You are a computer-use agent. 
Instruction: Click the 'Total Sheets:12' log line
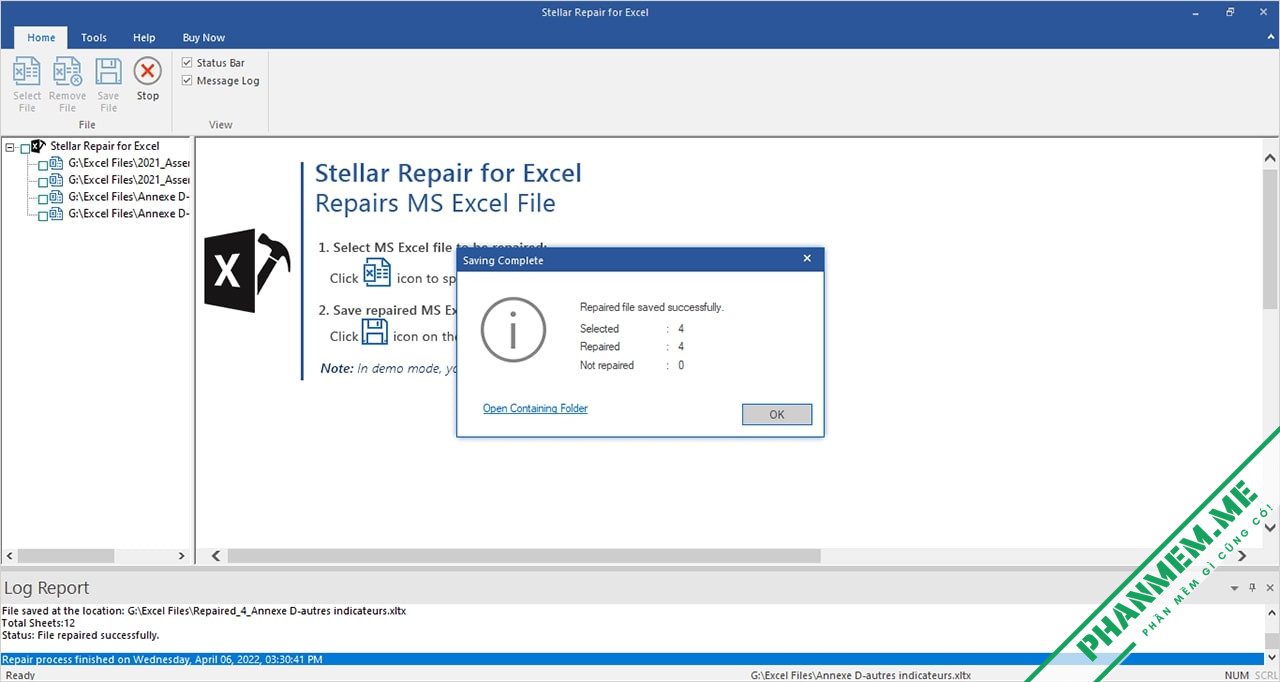pos(40,623)
